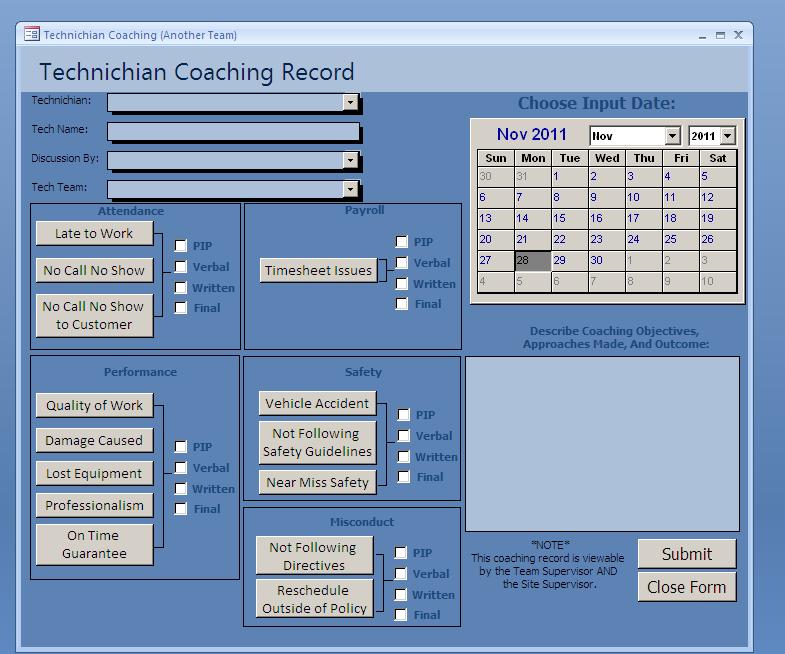This screenshot has width=785, height=654.
Task: Expand the Discussion By dropdown
Action: coord(350,160)
